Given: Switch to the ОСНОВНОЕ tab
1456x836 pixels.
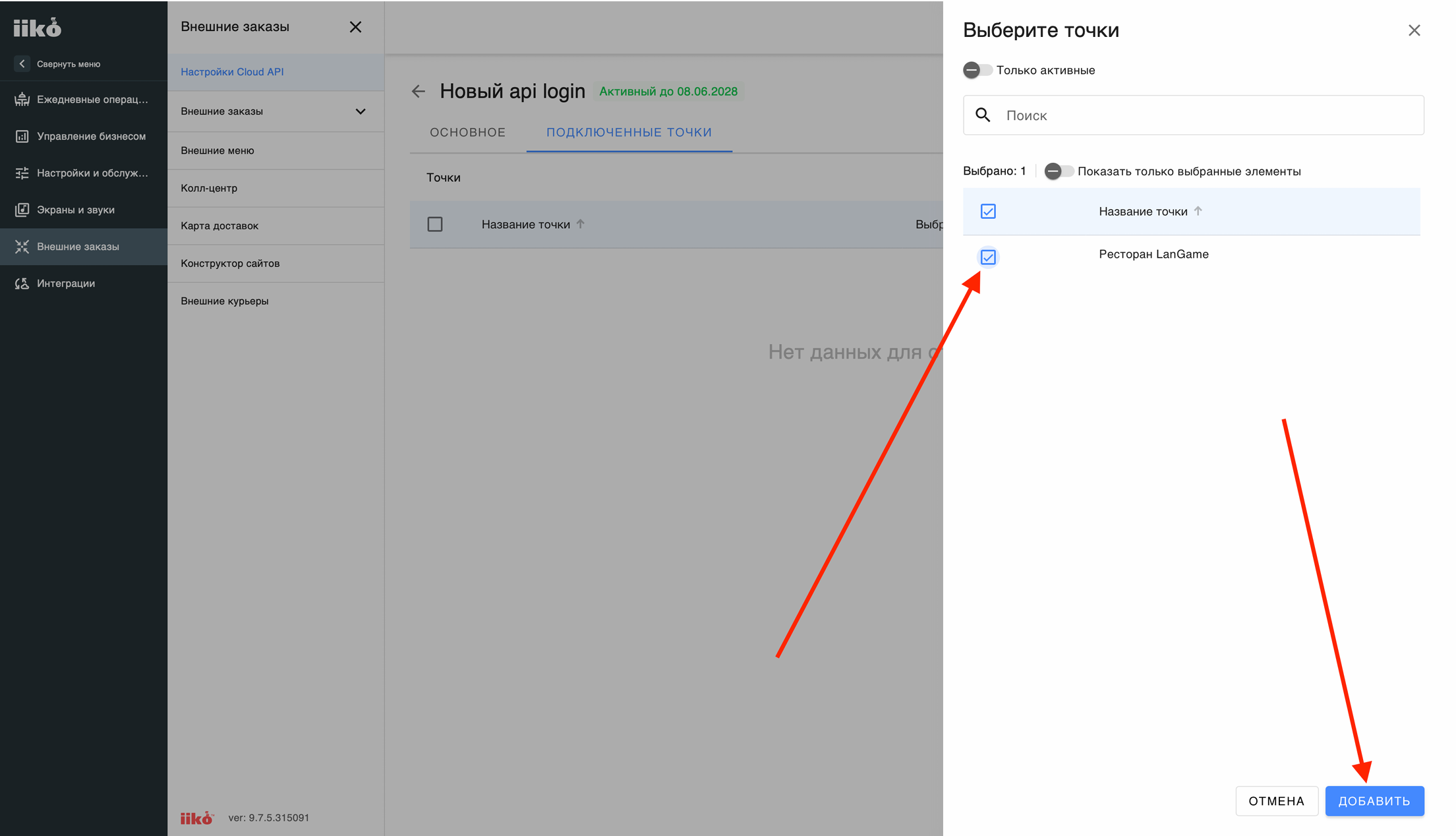Looking at the screenshot, I should pyautogui.click(x=468, y=133).
